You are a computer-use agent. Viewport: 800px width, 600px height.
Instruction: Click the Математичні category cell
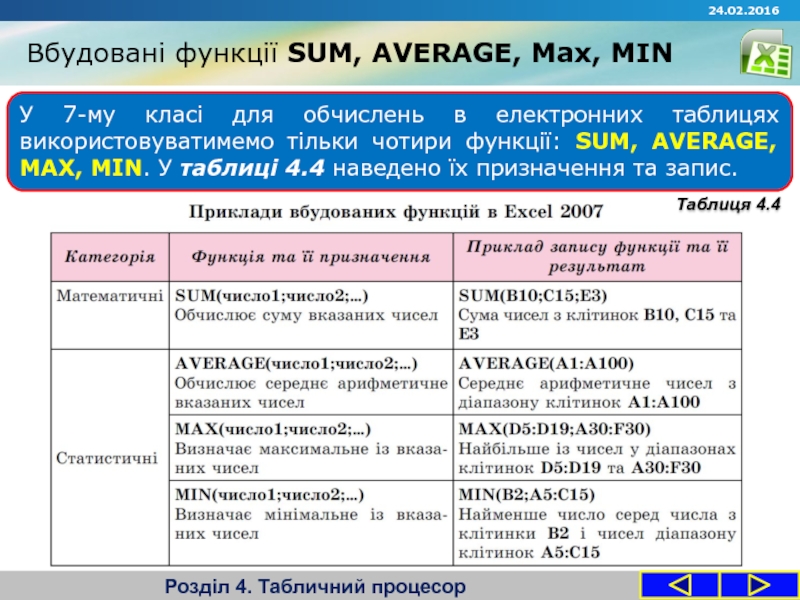[x=104, y=294]
